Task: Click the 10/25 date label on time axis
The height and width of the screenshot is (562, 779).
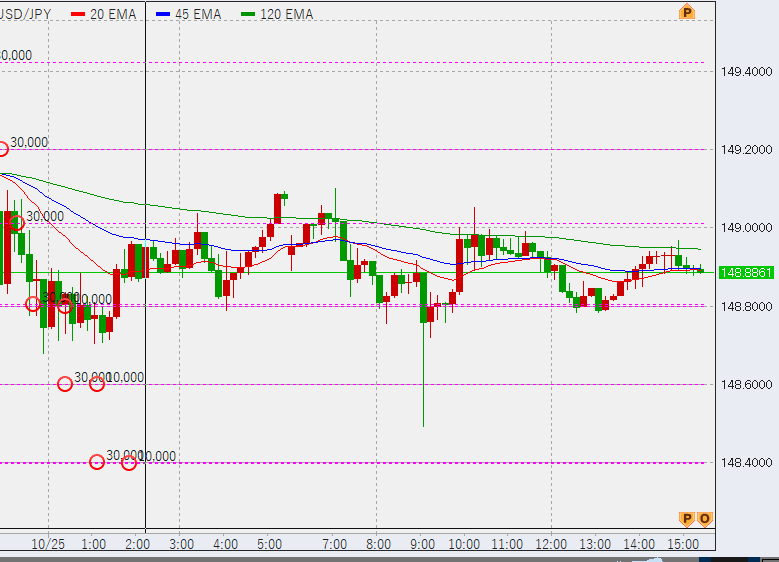Action: 48,544
